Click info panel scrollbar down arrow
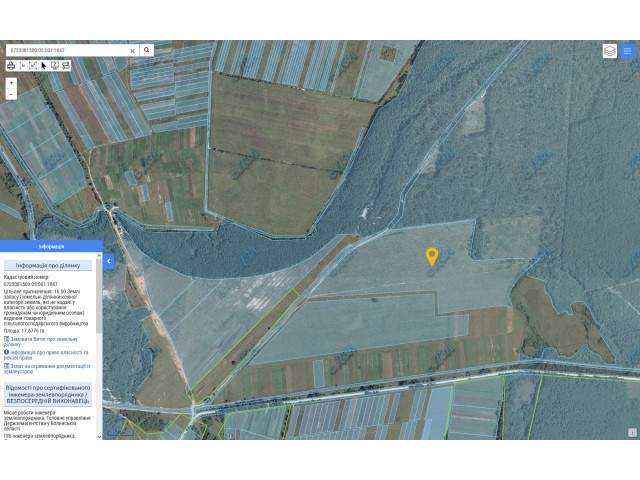Screen dimensions: 640x480 [99, 436]
